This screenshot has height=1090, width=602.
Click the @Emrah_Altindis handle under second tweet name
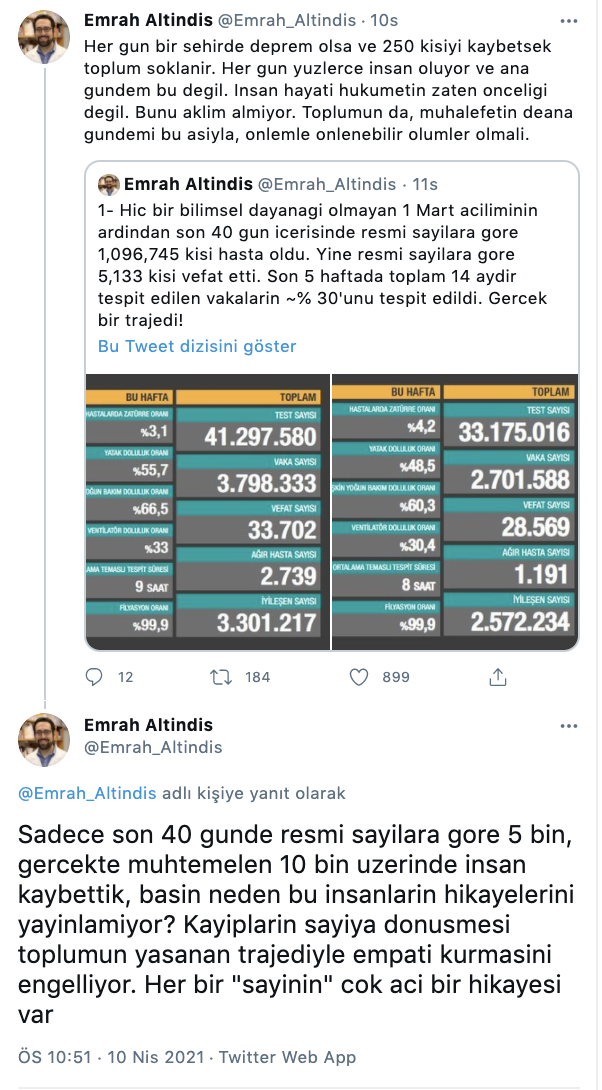[153, 747]
